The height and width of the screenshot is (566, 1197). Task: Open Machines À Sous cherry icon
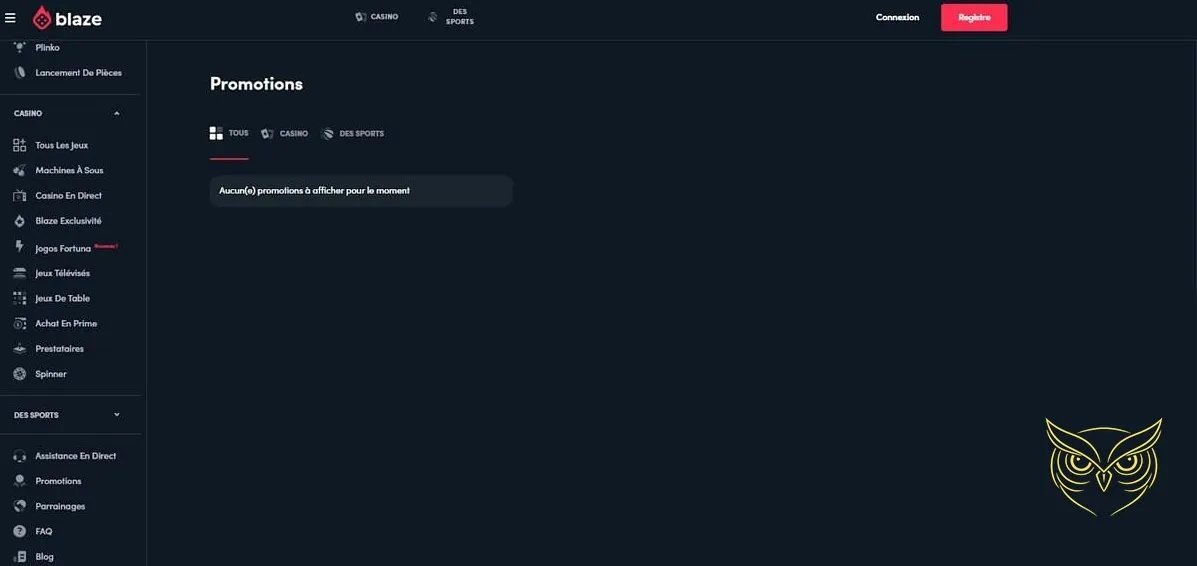[x=20, y=170]
